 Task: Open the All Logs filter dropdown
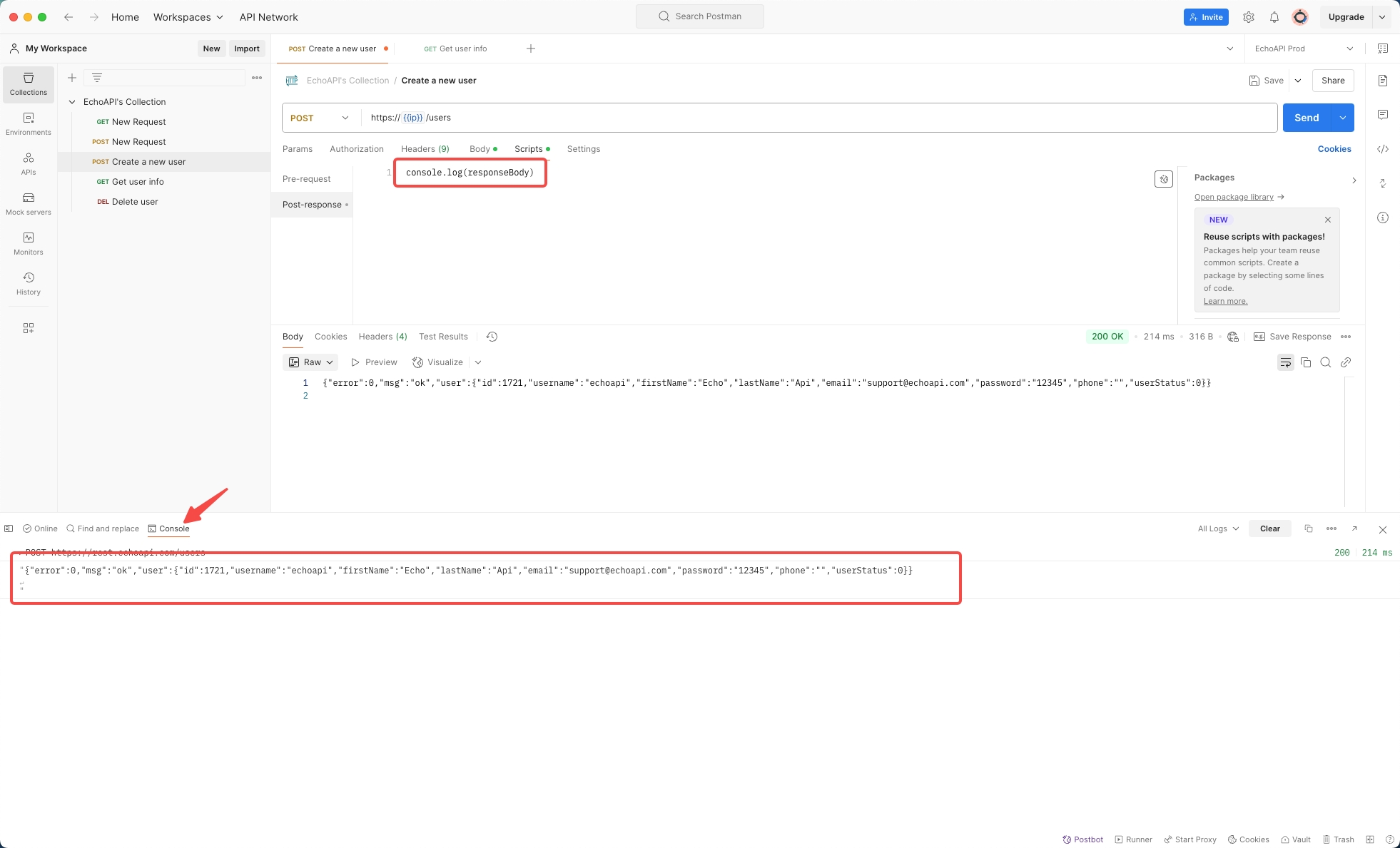coord(1219,528)
